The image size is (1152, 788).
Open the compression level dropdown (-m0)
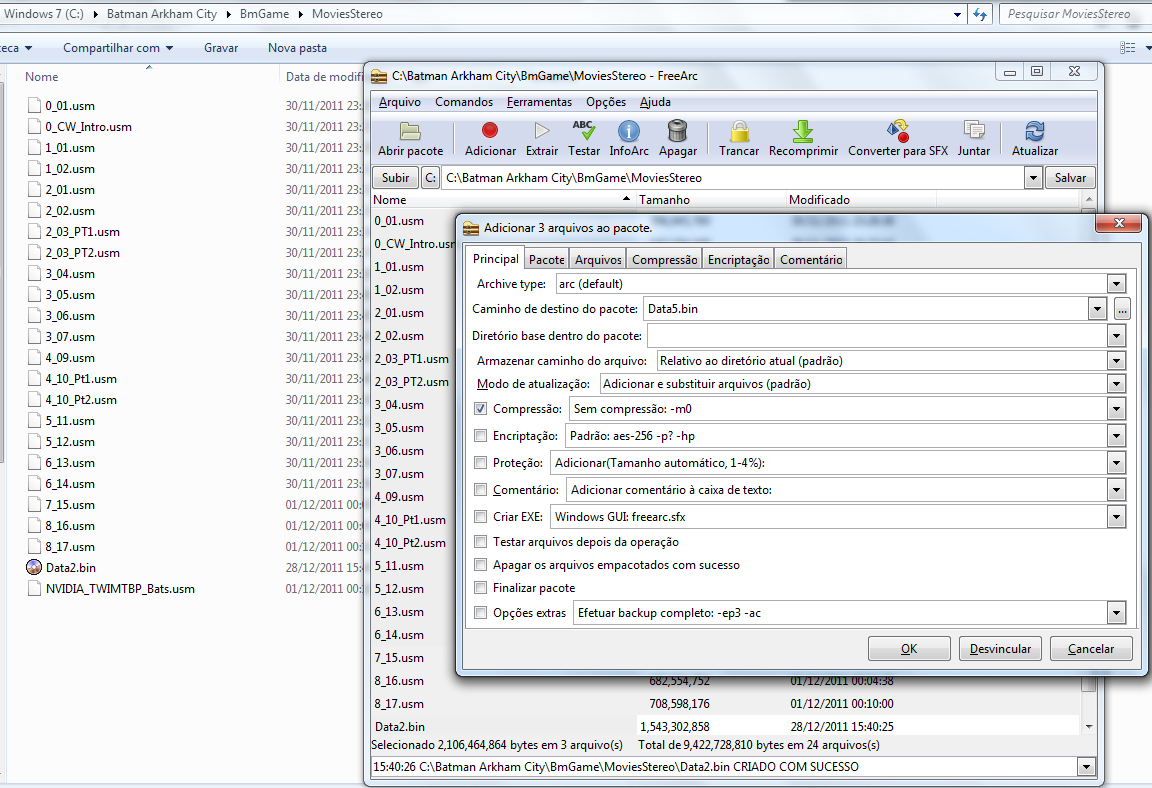coord(1116,409)
